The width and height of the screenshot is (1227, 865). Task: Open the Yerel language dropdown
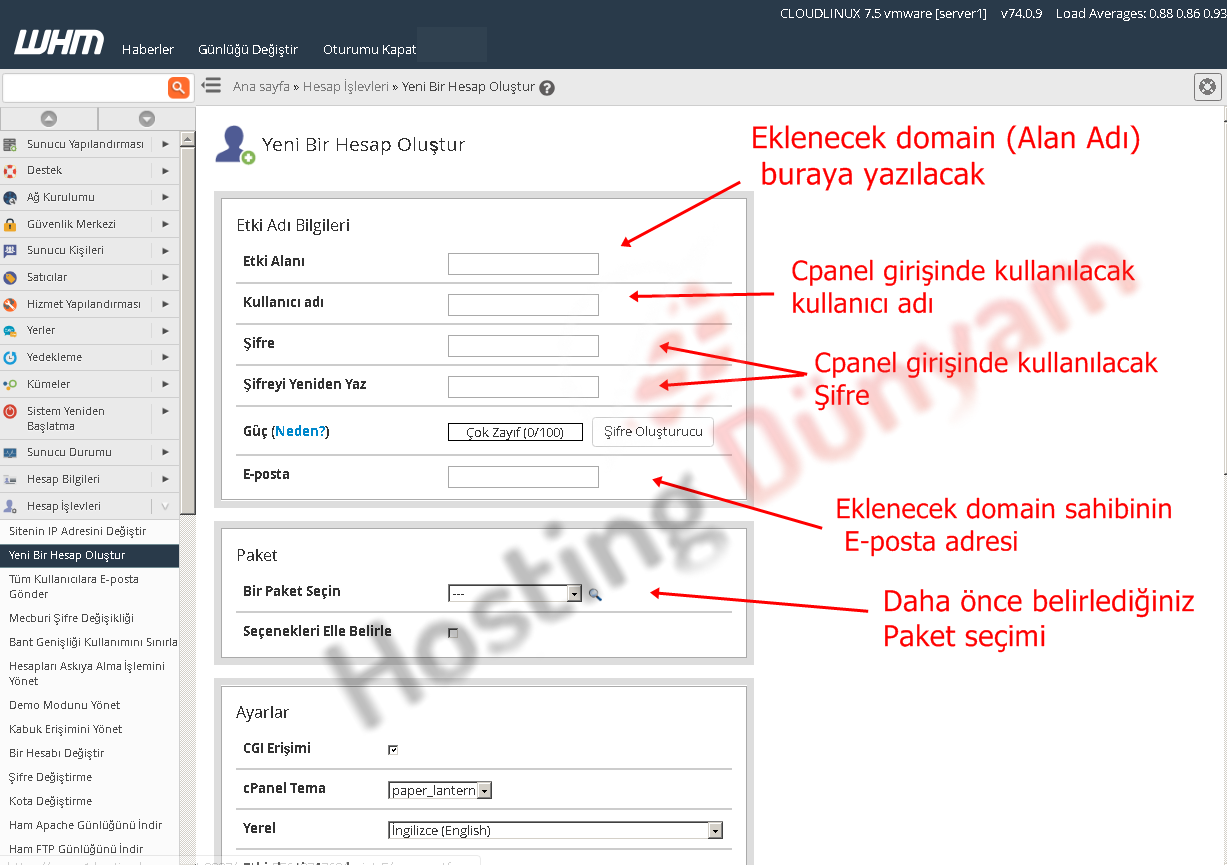(x=555, y=830)
